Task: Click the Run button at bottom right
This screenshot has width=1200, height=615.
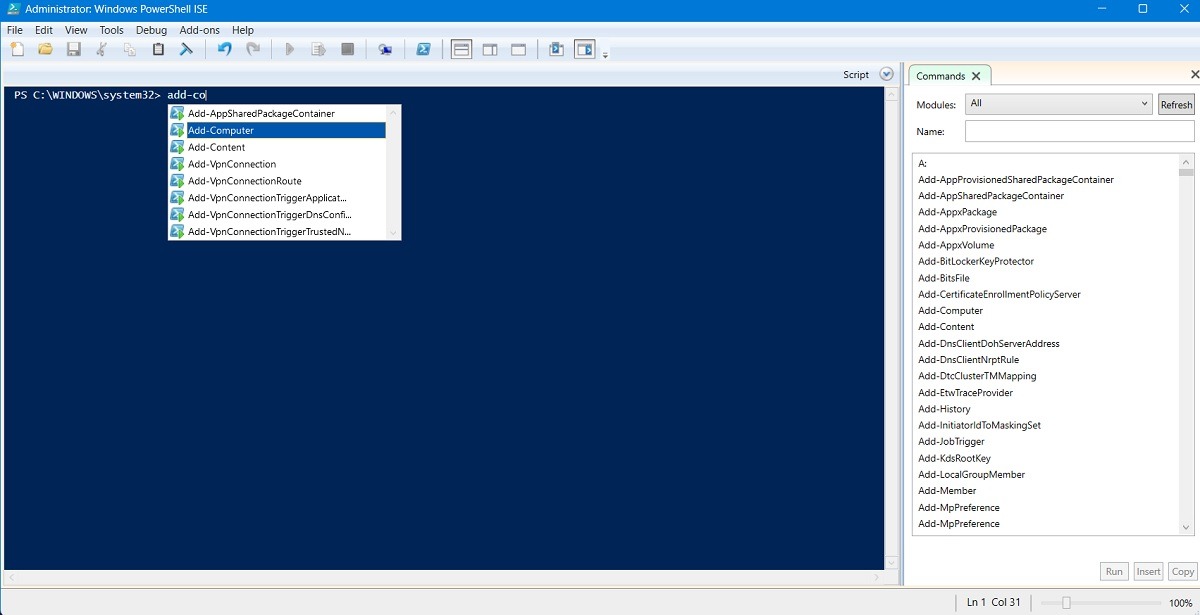Action: (1113, 571)
